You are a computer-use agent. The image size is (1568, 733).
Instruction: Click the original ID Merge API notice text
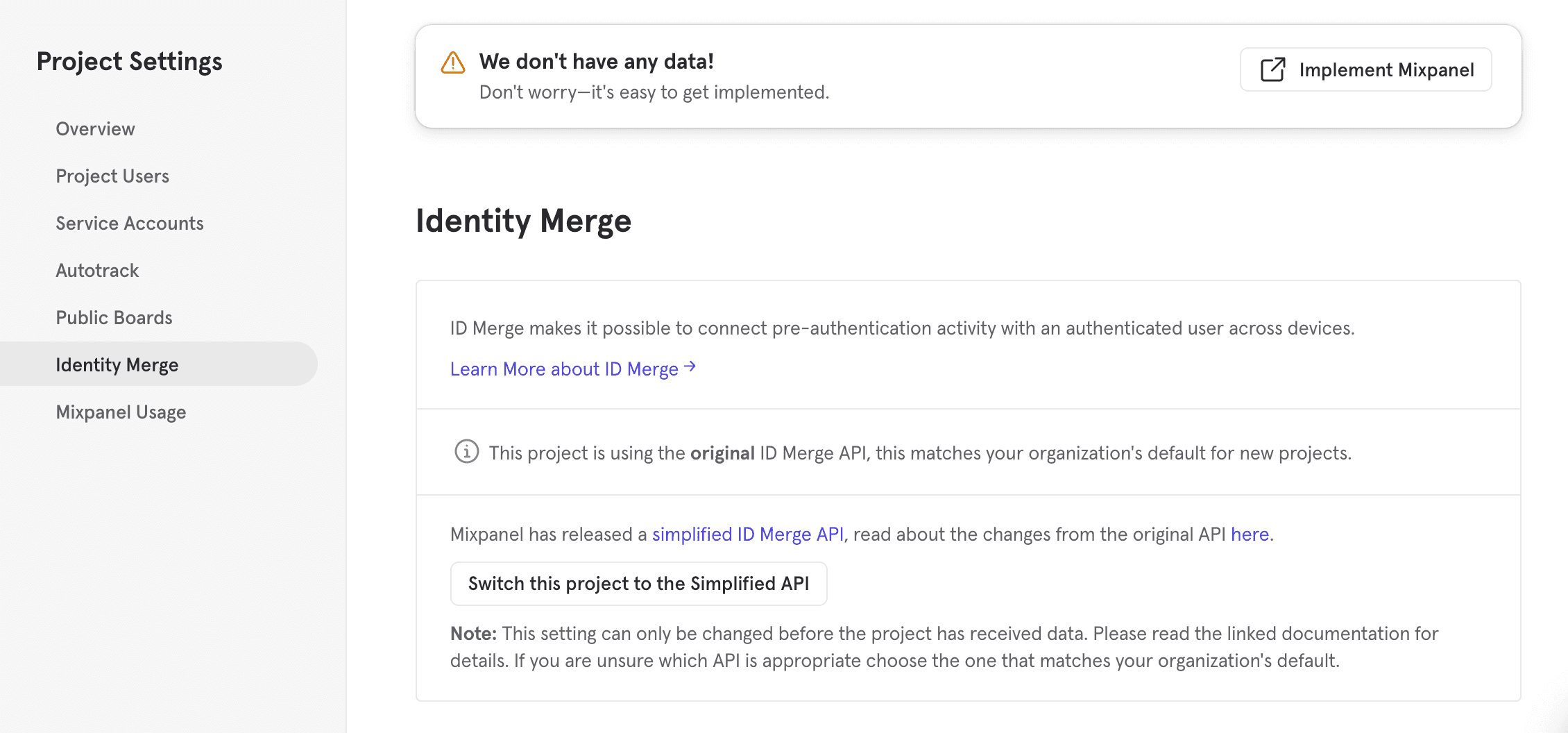click(x=919, y=453)
